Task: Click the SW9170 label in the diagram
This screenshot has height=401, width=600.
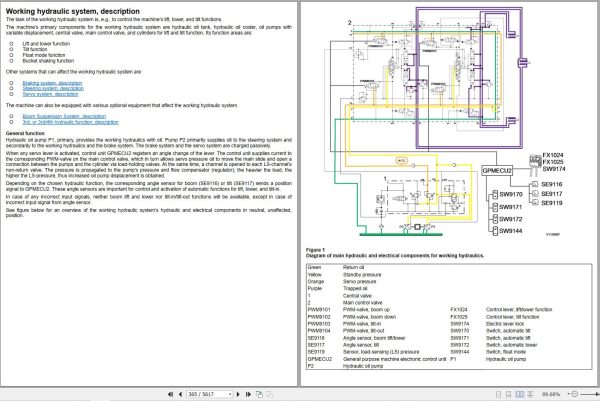Action: [x=510, y=194]
